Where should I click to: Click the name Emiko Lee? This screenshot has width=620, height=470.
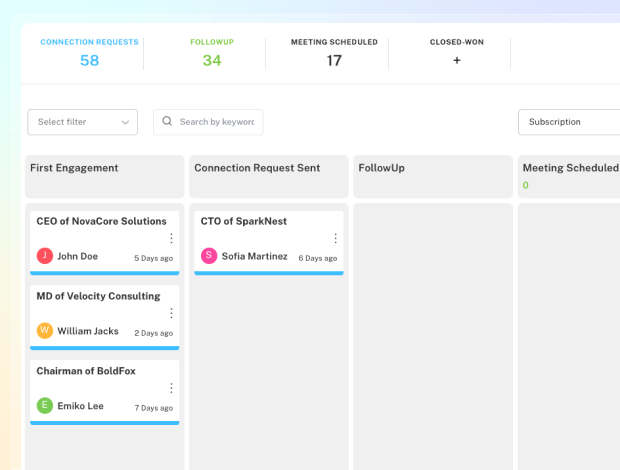tap(80, 406)
